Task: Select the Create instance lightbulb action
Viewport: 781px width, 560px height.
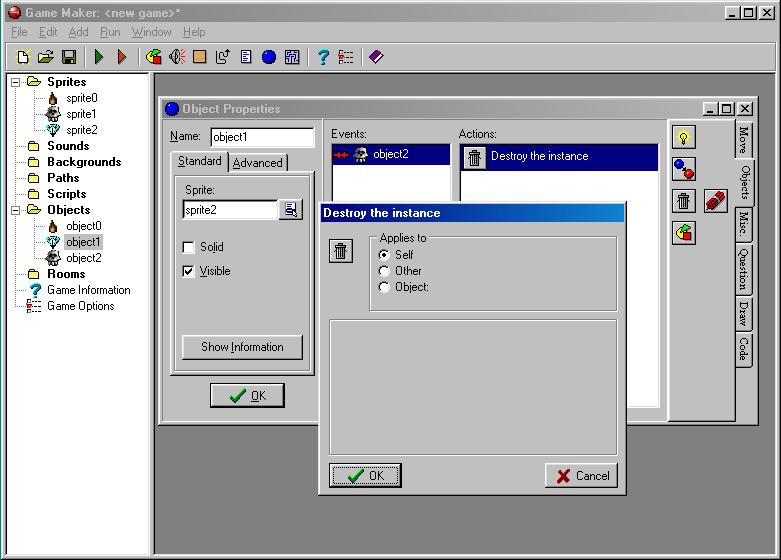Action: coord(684,137)
